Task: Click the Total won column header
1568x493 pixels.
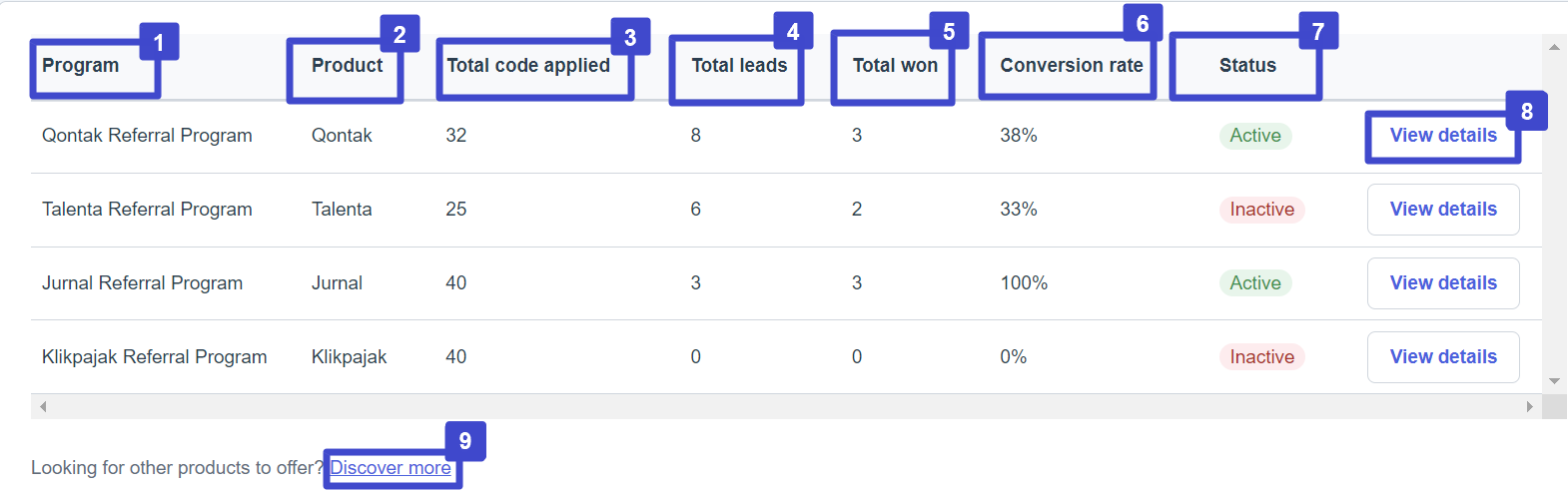Action: tap(895, 66)
